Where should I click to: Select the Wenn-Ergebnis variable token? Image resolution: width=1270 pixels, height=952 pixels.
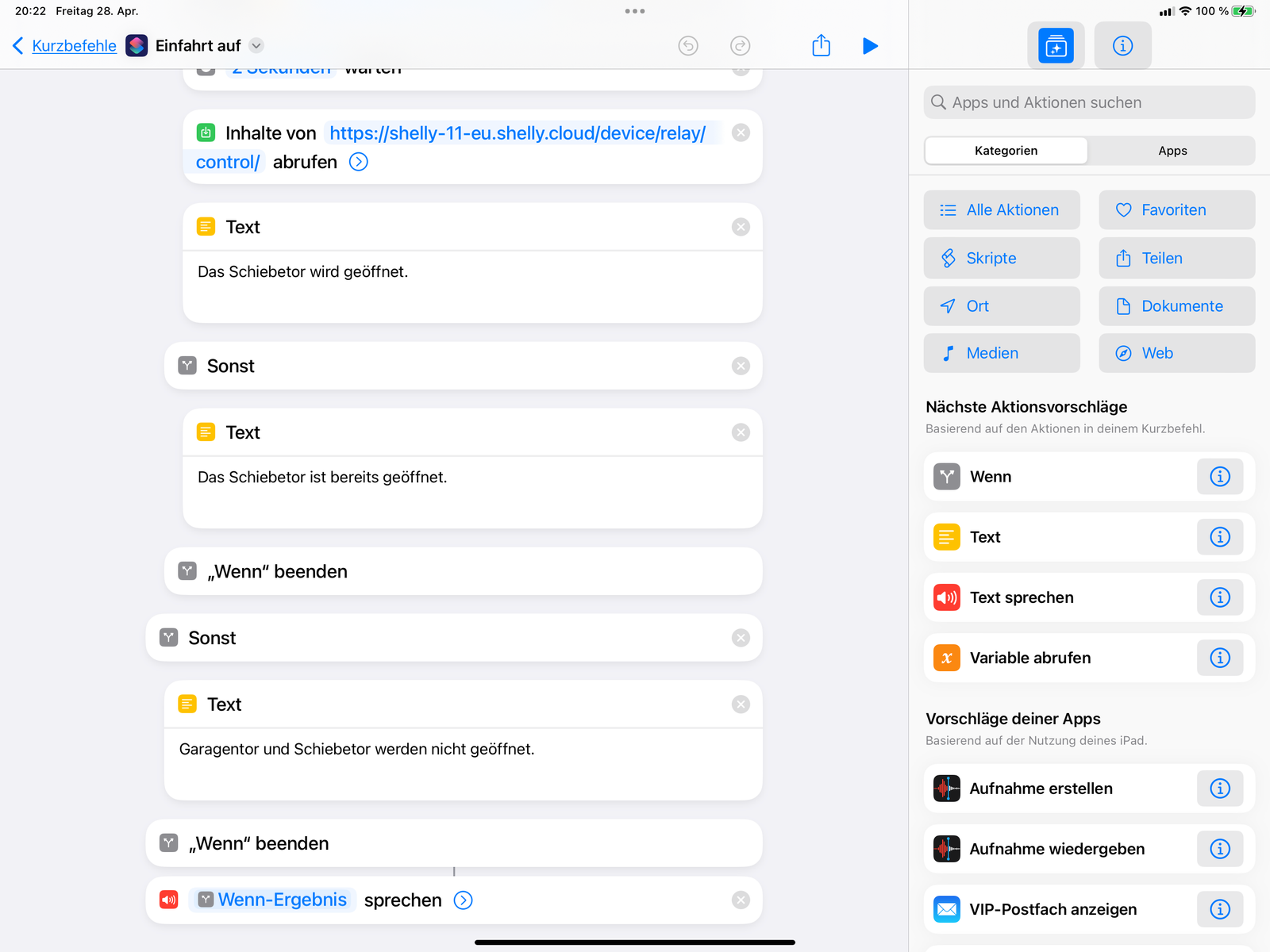pyautogui.click(x=273, y=900)
